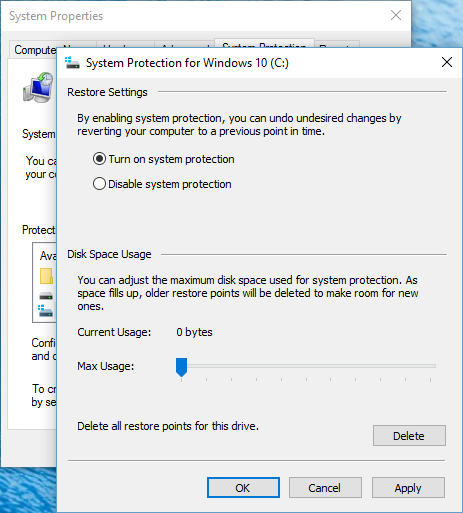Screen dimensions: 463x513
Task: Click the drive icon in dialog title
Action: (x=72, y=62)
